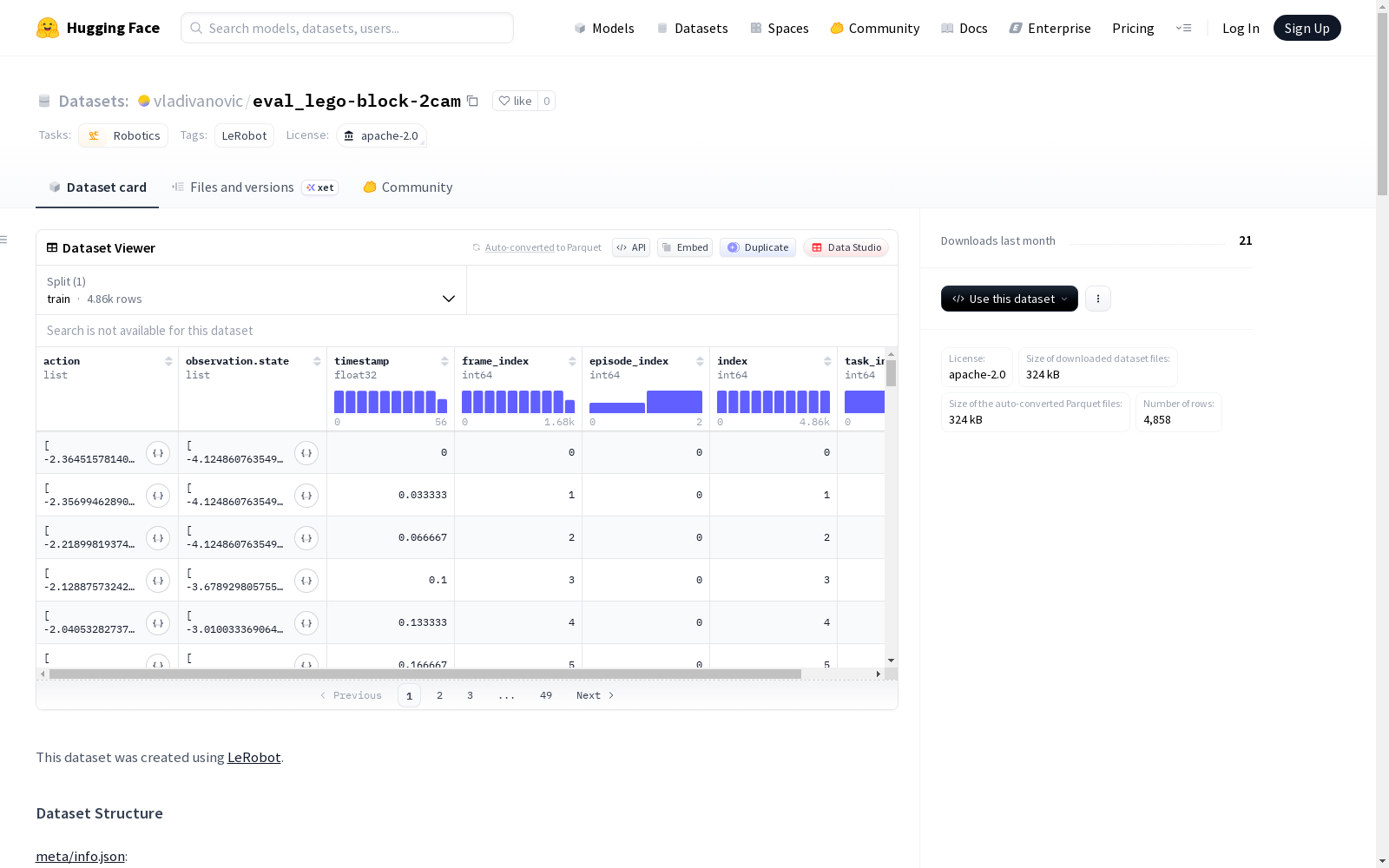Open the Data Studio button

846,247
